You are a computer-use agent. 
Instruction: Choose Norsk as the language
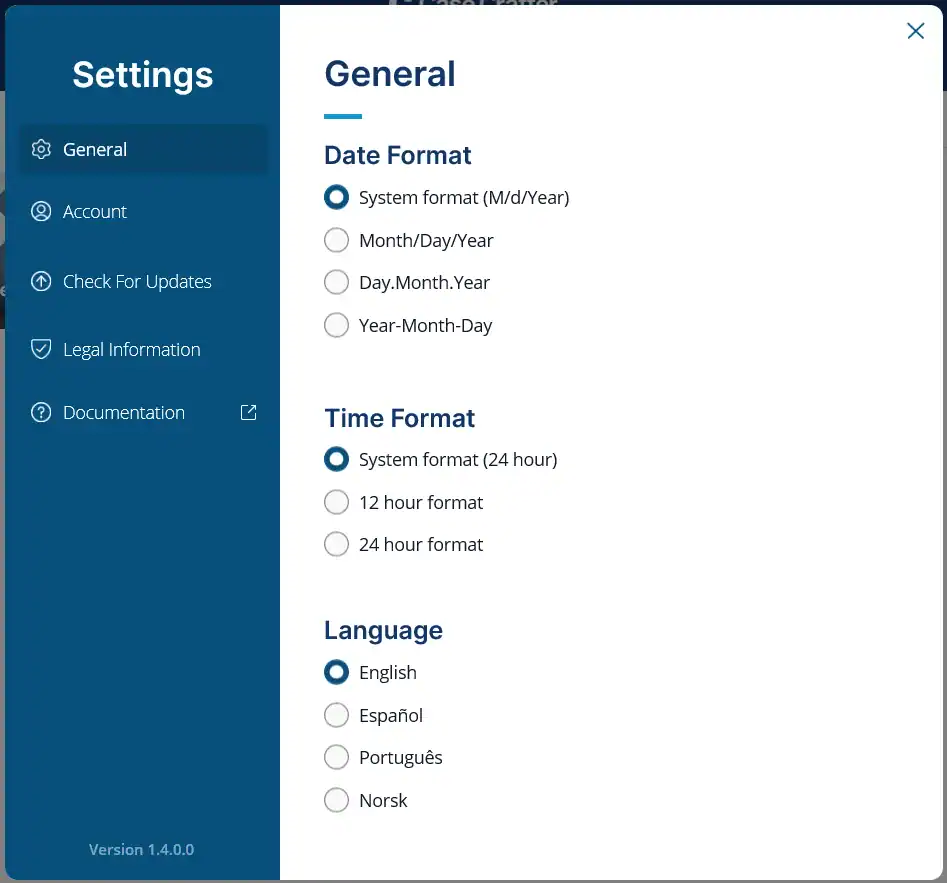click(x=337, y=801)
